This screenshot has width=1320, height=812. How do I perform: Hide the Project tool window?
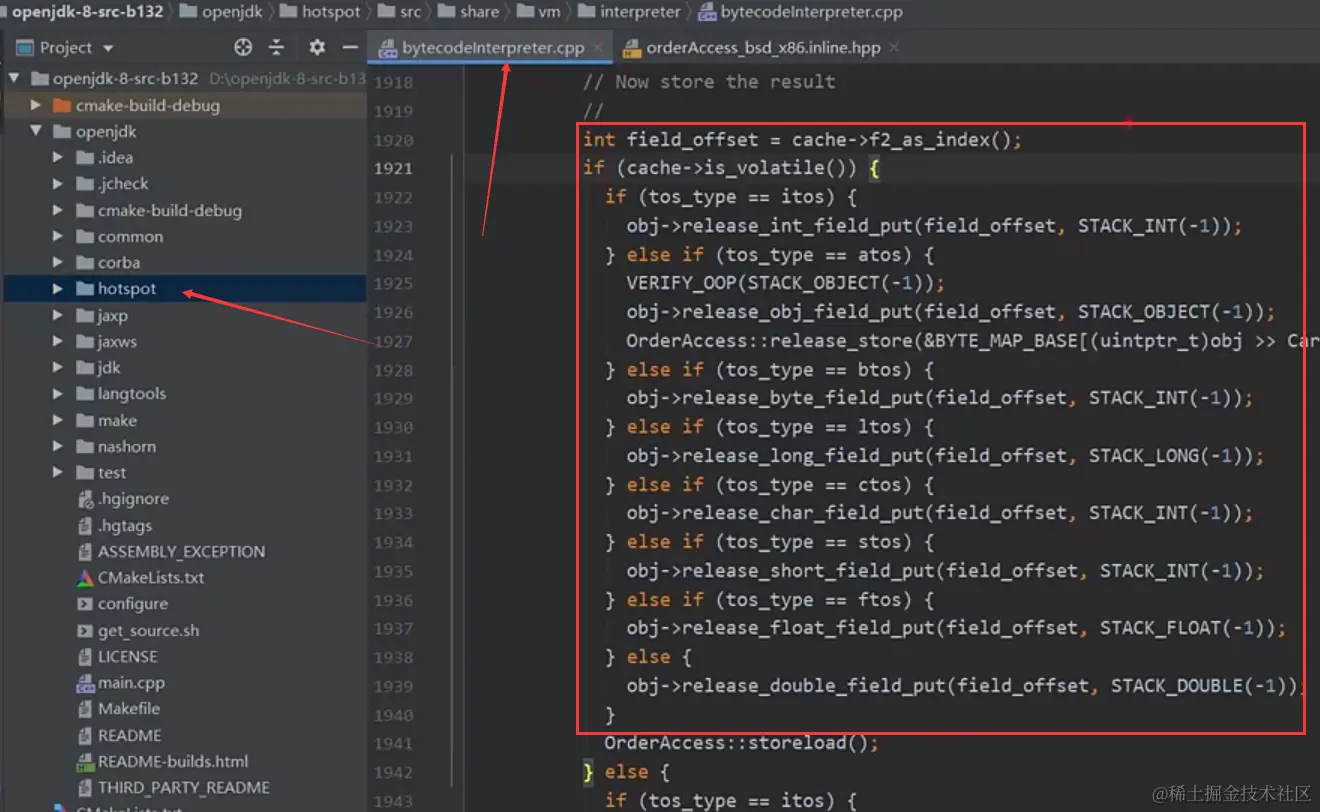[350, 47]
